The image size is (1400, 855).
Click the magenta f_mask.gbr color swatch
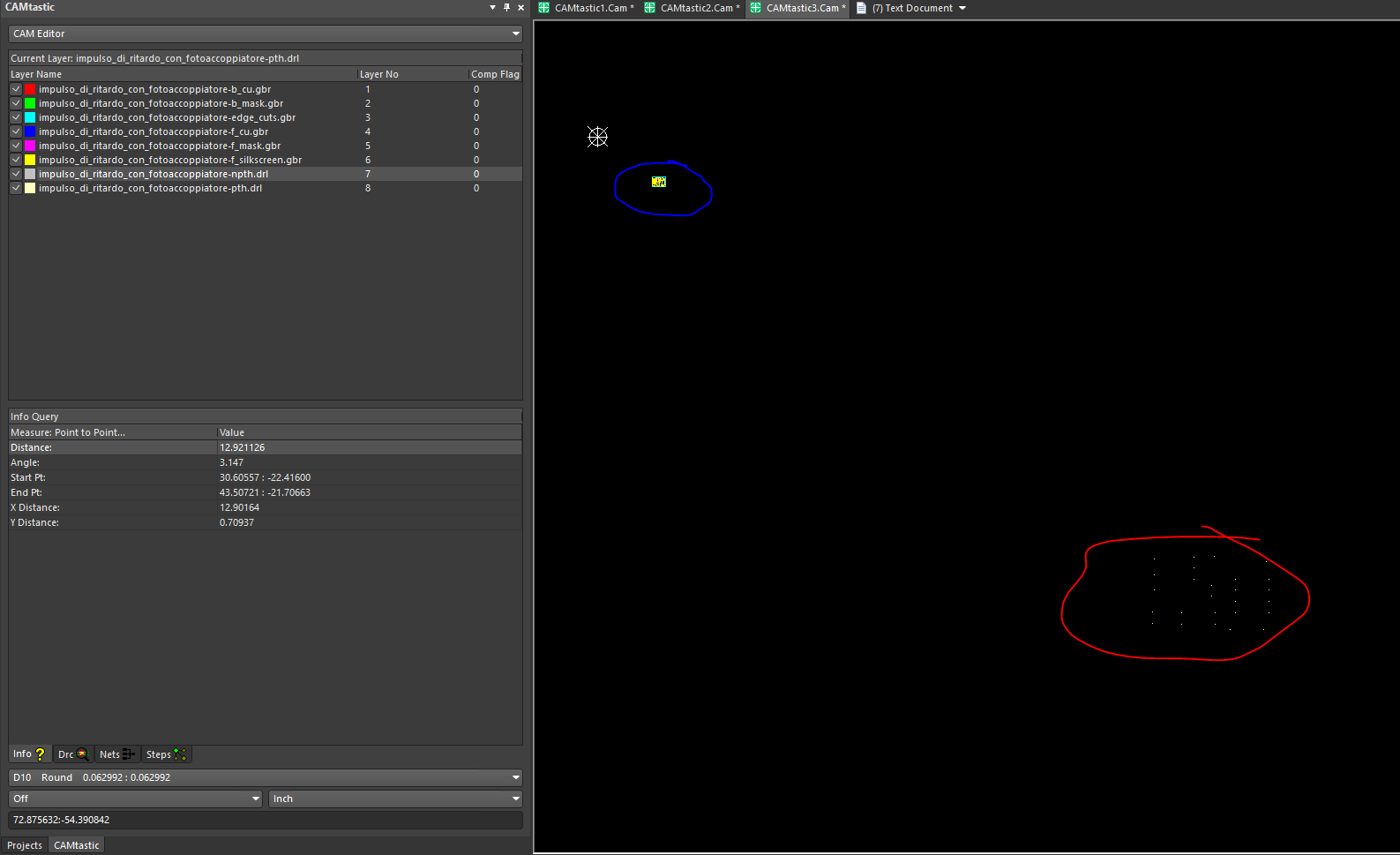30,146
